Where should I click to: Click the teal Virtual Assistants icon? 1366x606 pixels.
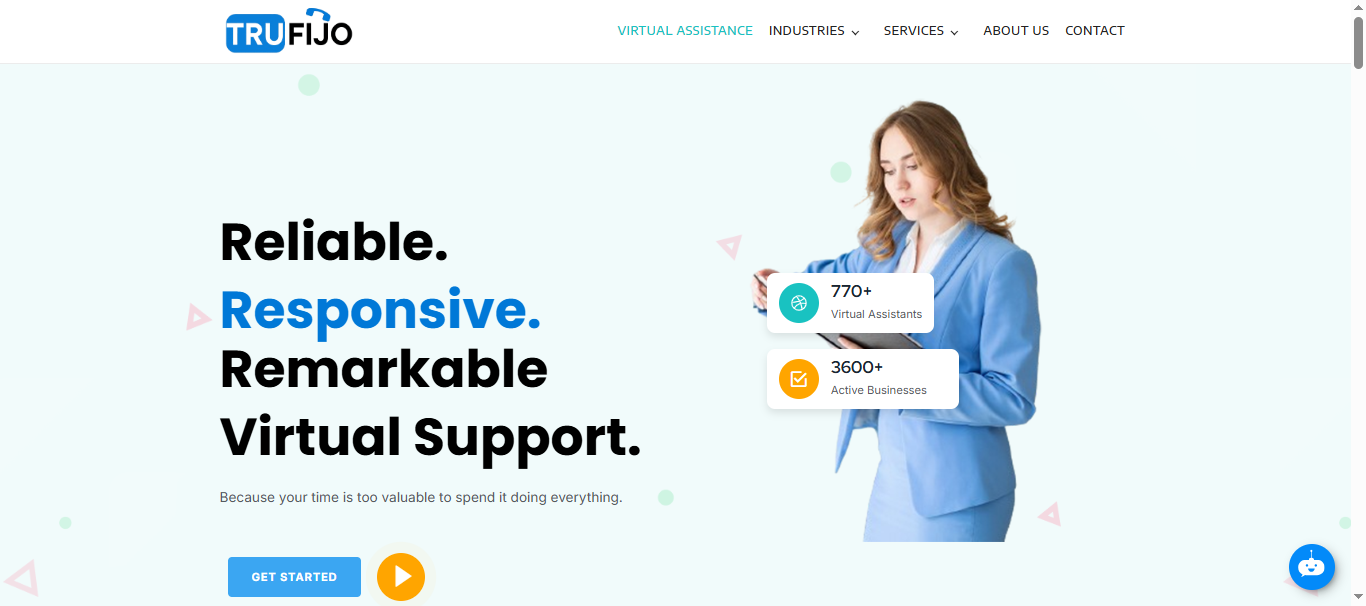pos(798,303)
